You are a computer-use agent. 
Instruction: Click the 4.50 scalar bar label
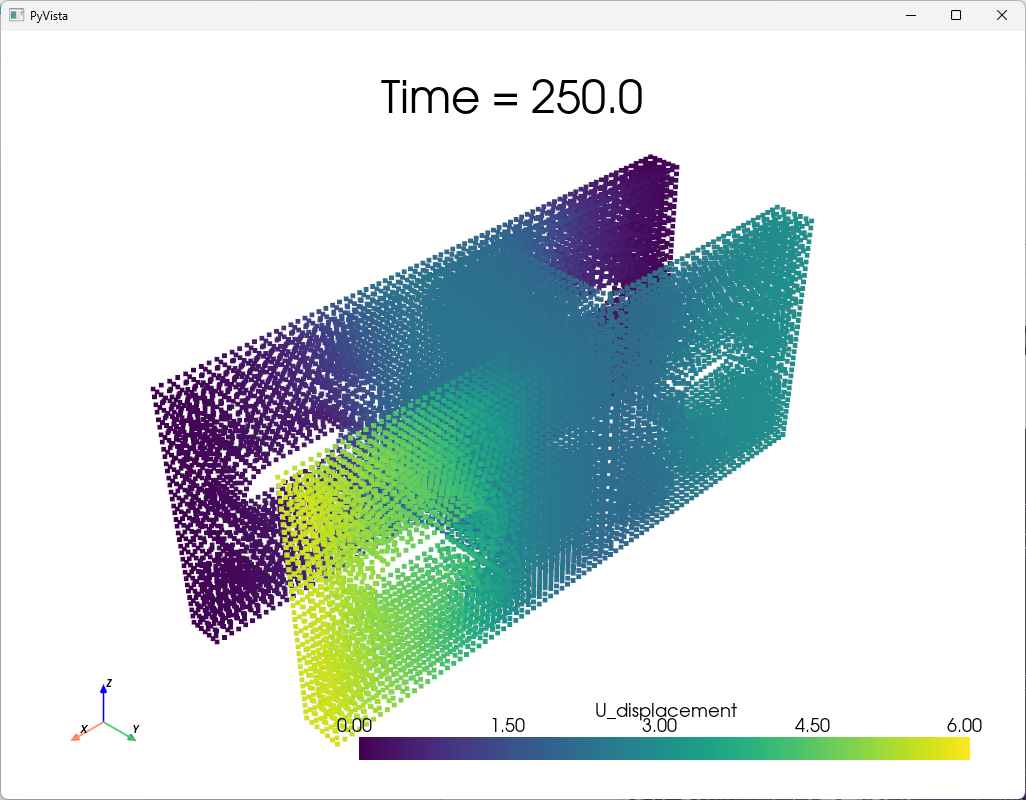click(812, 726)
